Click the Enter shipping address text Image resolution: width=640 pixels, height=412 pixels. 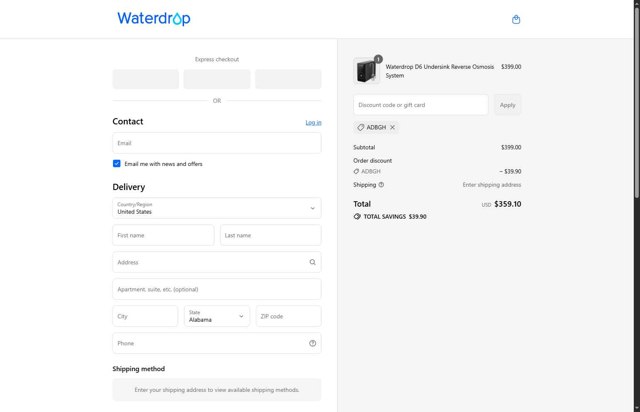pyautogui.click(x=492, y=185)
